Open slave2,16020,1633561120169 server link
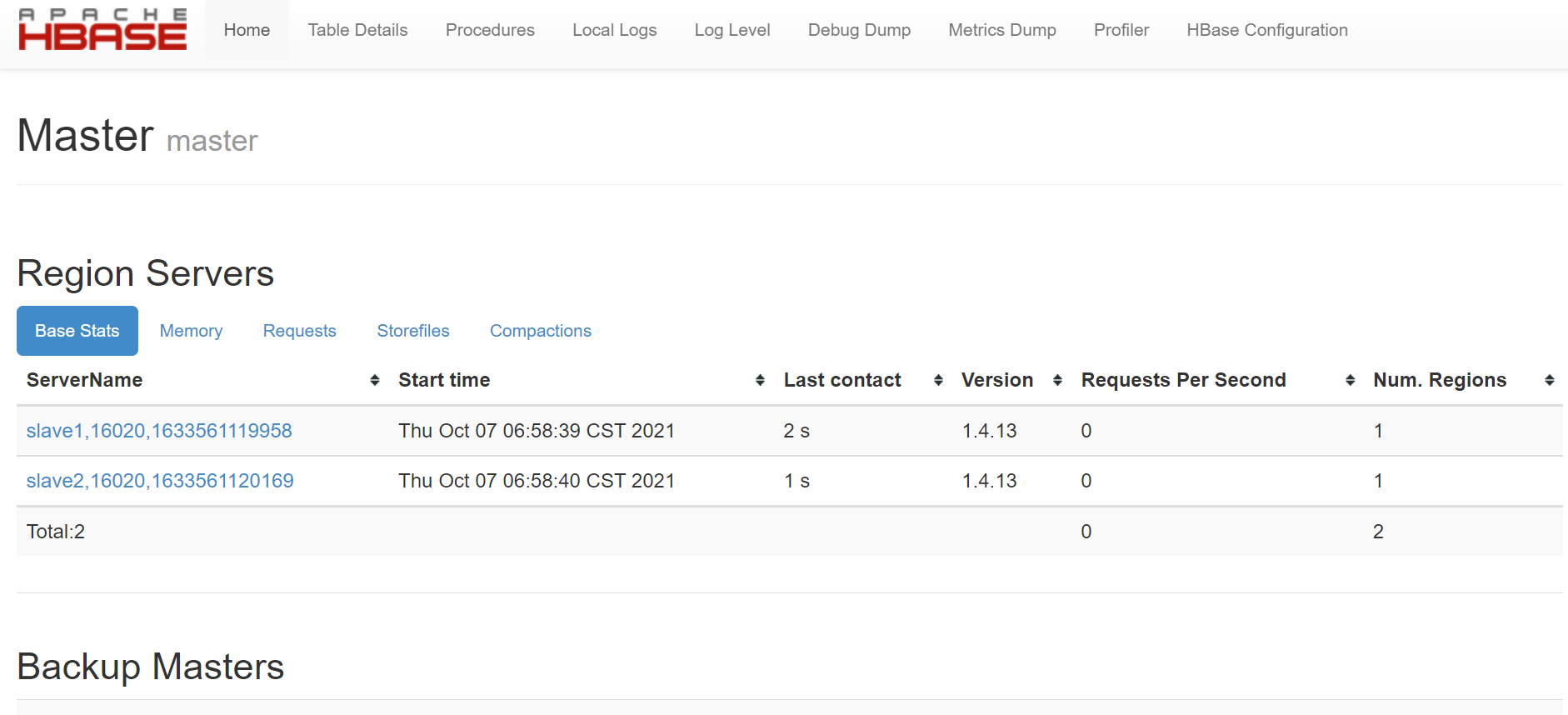The width and height of the screenshot is (1568, 715). click(160, 481)
